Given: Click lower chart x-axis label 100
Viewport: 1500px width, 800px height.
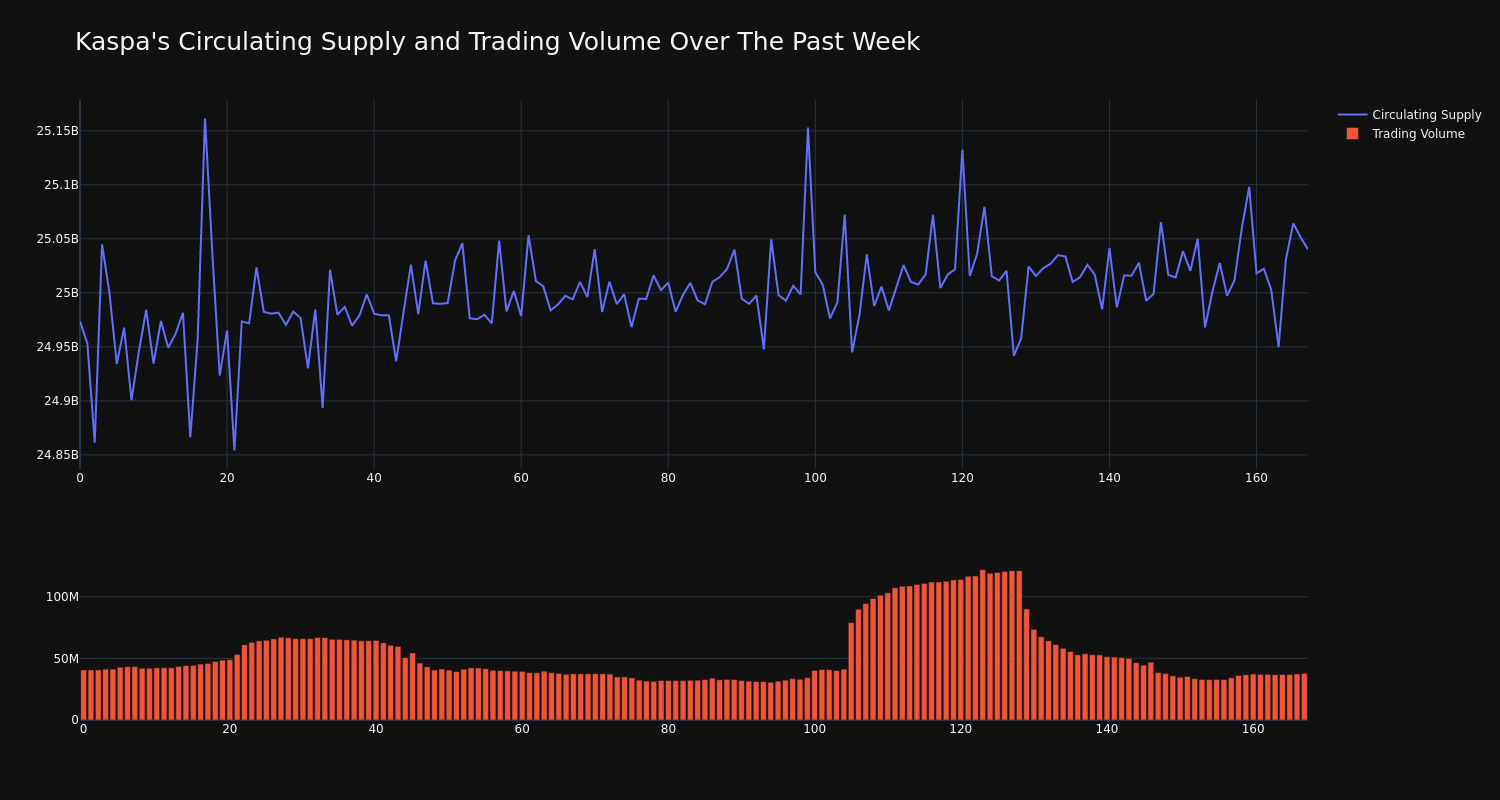Looking at the screenshot, I should point(815,729).
